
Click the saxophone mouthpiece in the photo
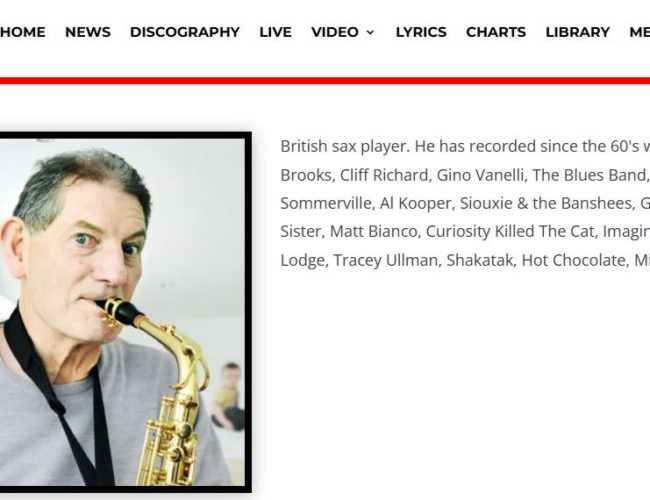(x=120, y=312)
